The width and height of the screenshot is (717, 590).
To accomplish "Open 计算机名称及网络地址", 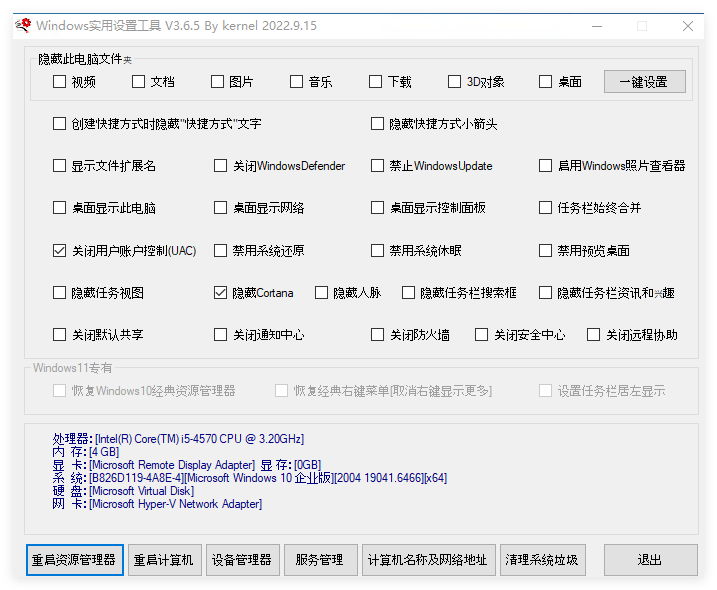I will (x=428, y=560).
